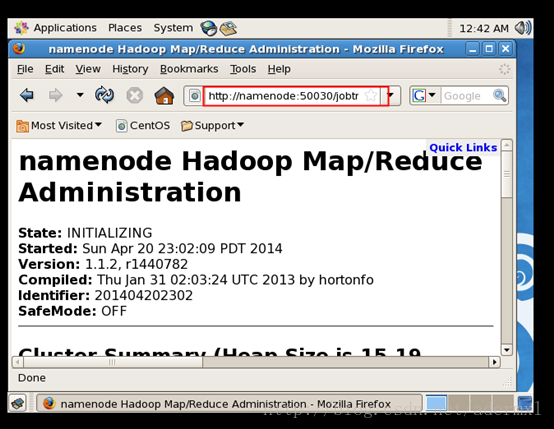Click the Show Desktop icon in bottom panel
Image resolution: width=554 pixels, height=429 pixels.
point(18,403)
